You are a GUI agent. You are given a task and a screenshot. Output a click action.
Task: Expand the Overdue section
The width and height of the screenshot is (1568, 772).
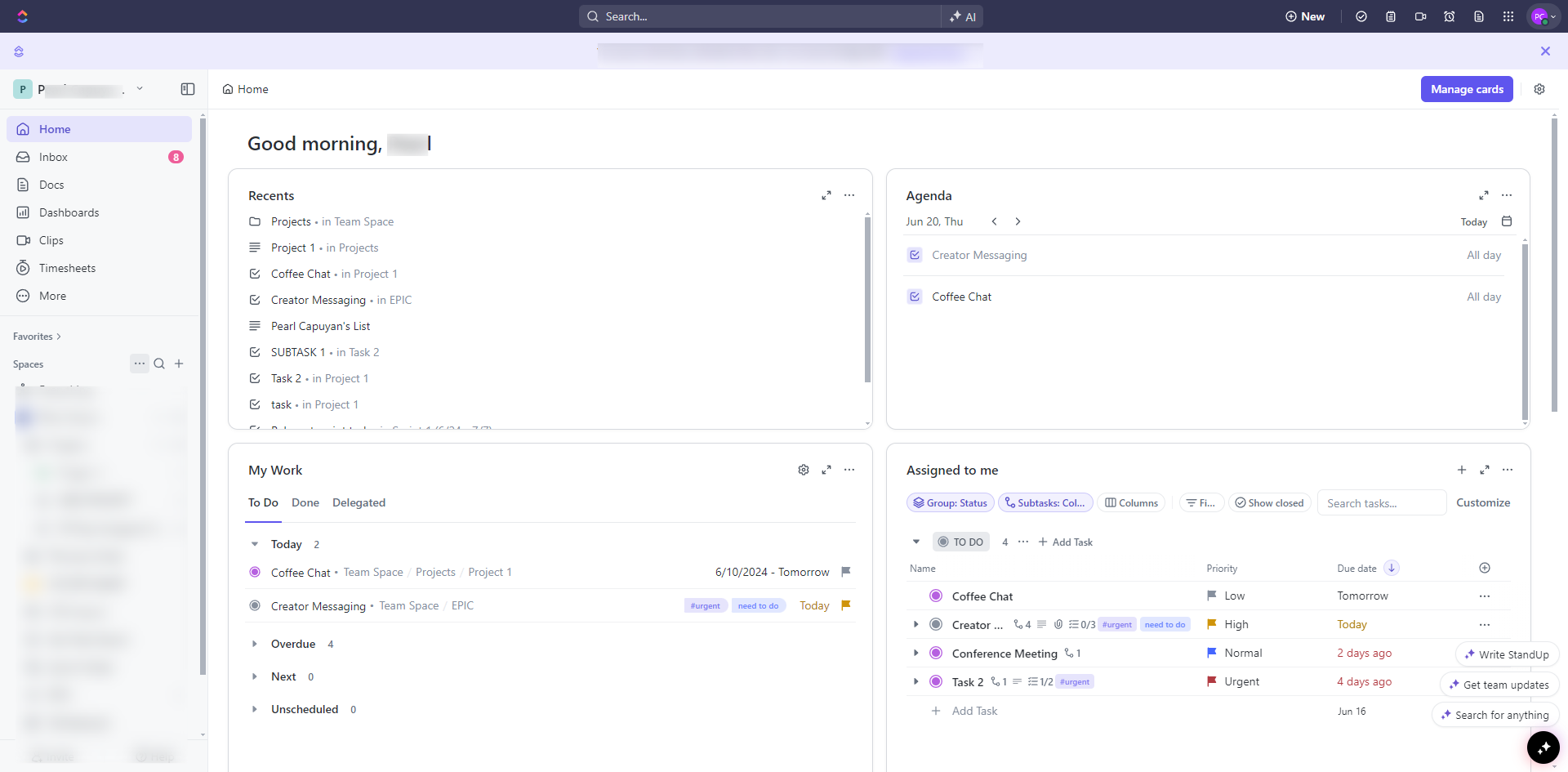(255, 644)
